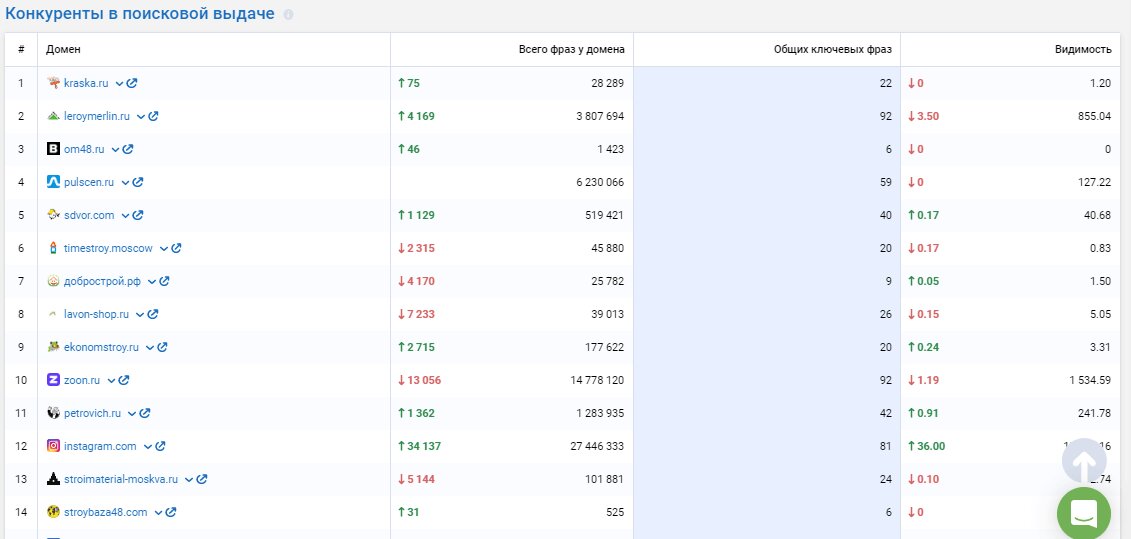Open the green chat widget
The image size is (1131, 539).
tap(1084, 514)
